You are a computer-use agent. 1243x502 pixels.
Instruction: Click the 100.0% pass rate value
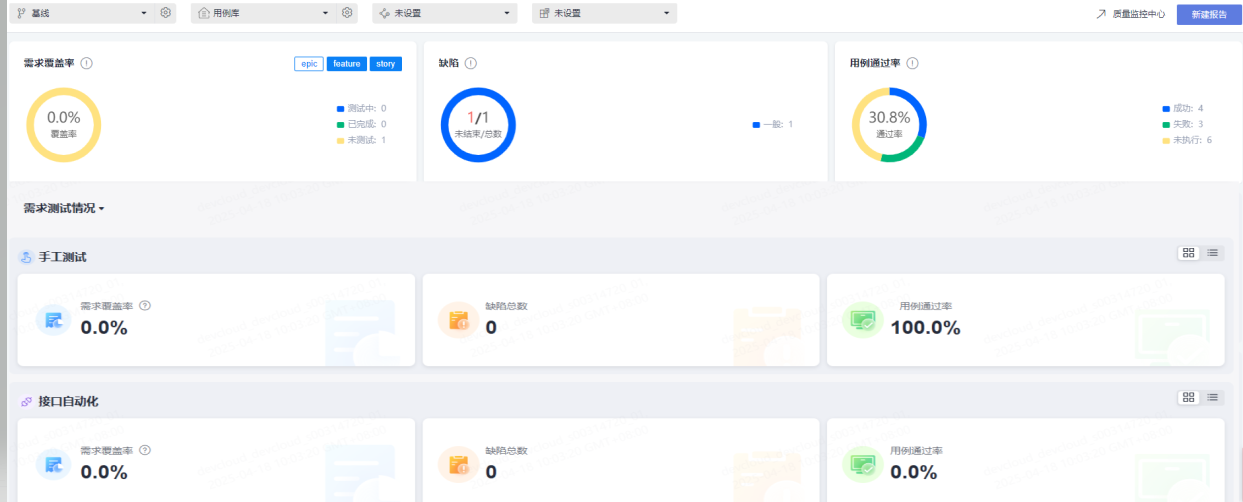[x=925, y=328]
